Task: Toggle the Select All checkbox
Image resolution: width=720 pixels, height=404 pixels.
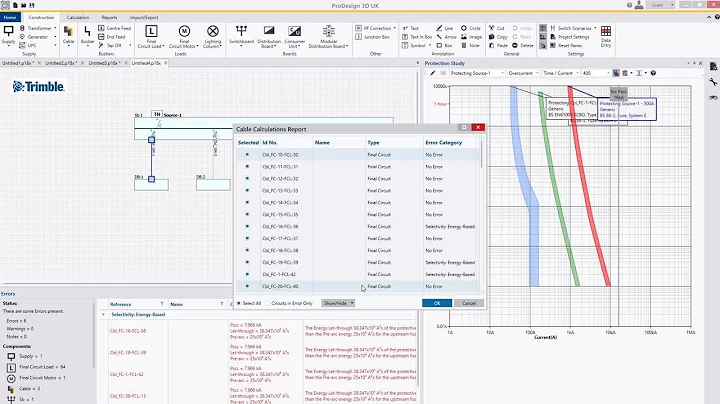Action: coord(239,303)
